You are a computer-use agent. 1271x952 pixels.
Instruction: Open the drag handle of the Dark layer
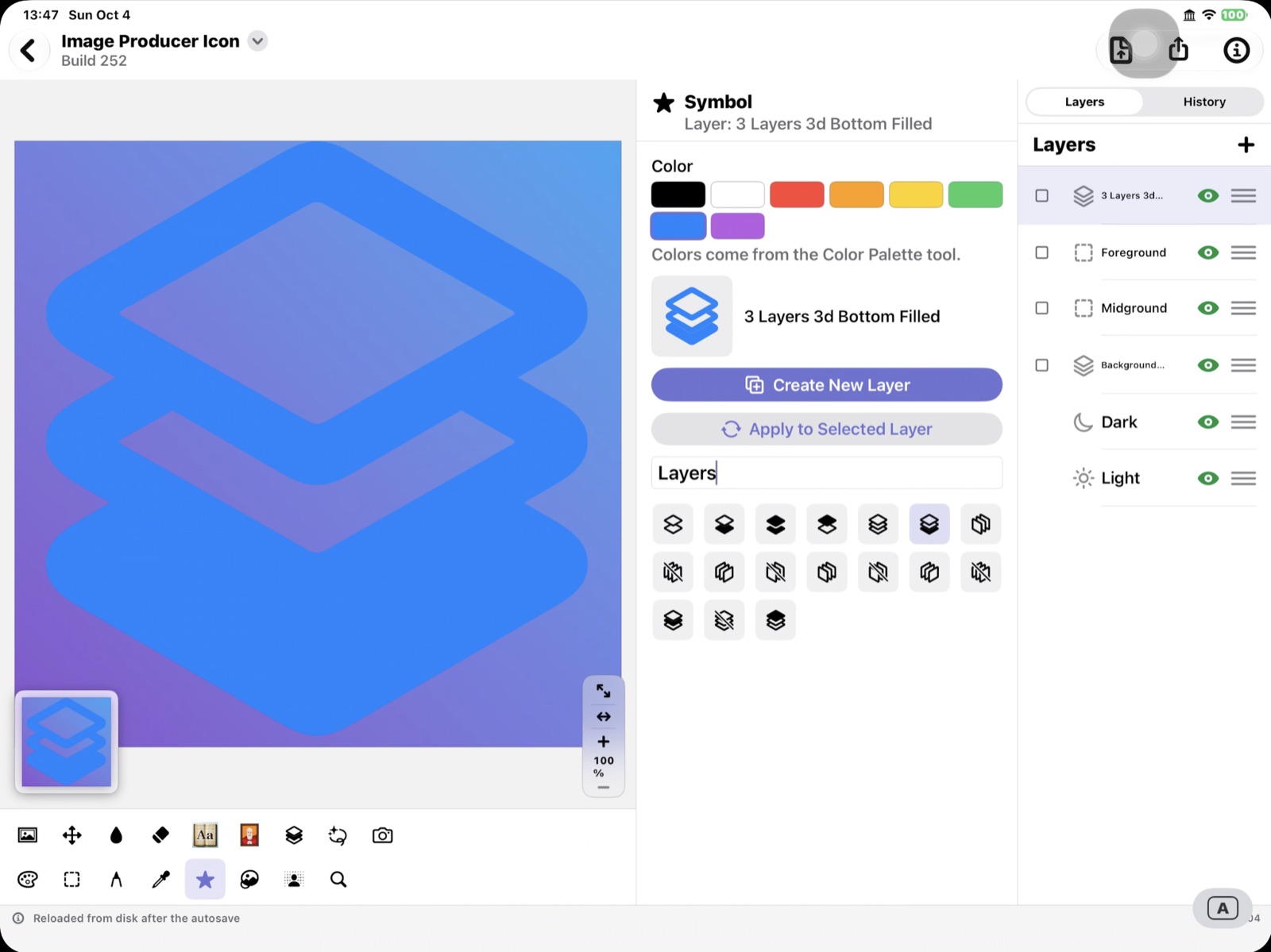point(1243,422)
